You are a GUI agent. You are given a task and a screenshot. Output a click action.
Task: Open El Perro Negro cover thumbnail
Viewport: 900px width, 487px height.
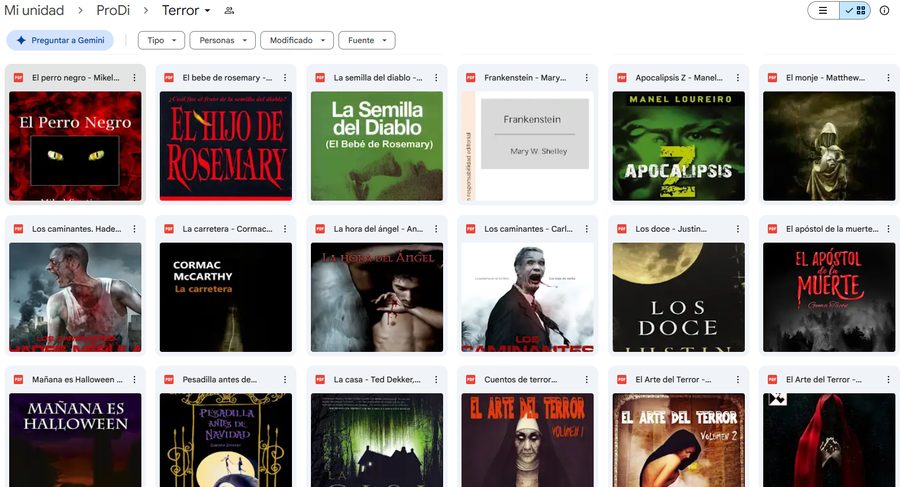click(x=75, y=146)
